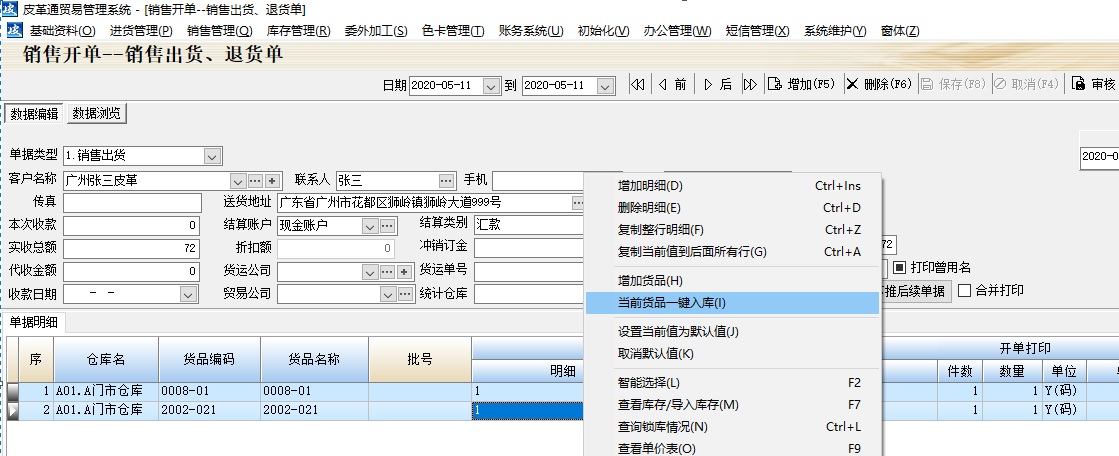Image resolution: width=1119 pixels, height=456 pixels.
Task: Open 窗体(Z) menu
Action: [x=900, y=31]
